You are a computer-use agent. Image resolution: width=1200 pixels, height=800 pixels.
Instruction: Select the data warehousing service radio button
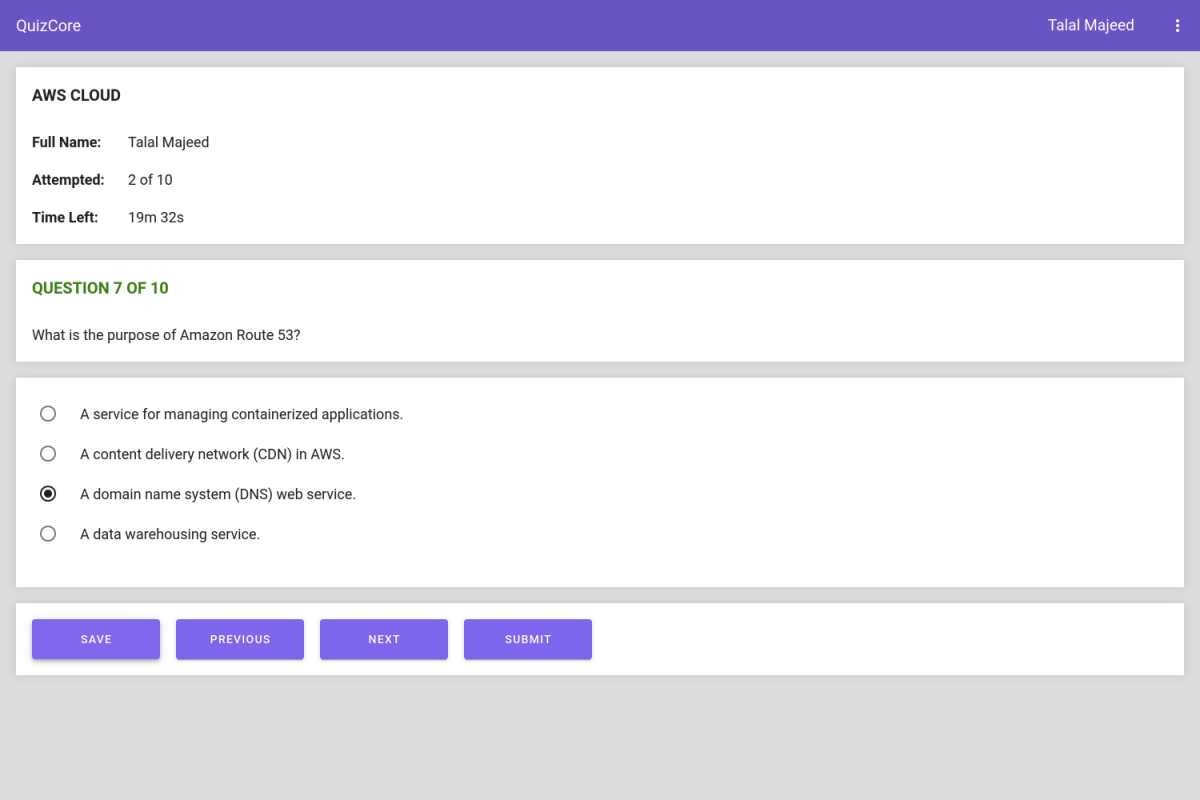coord(48,534)
